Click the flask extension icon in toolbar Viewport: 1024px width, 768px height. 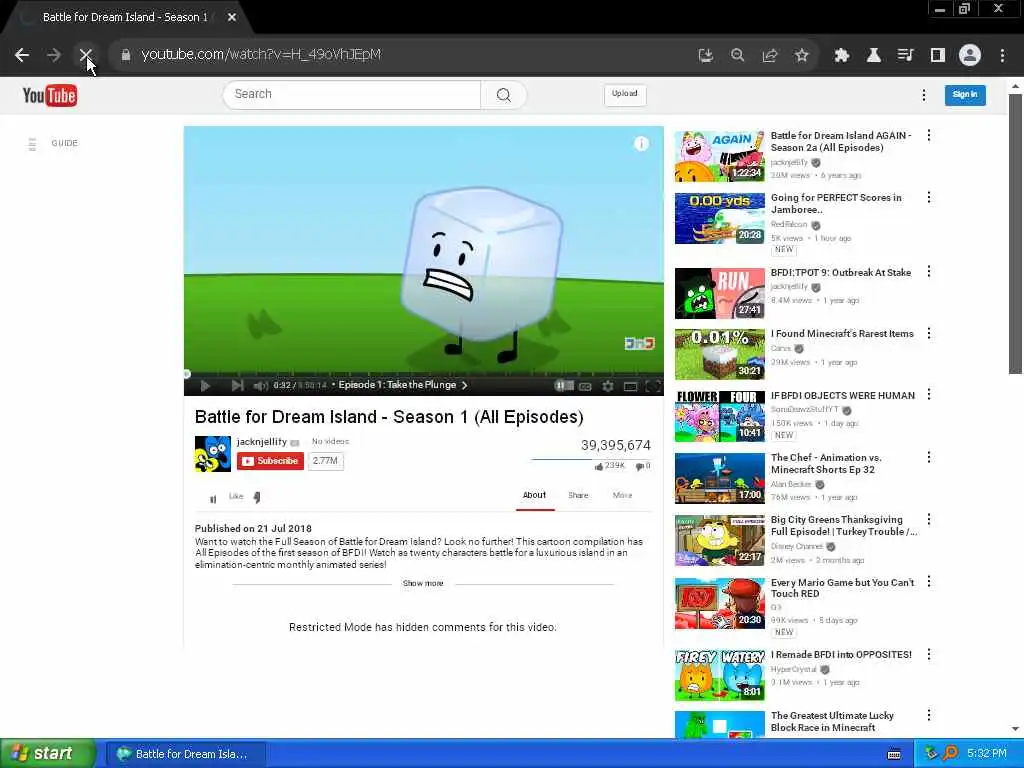[874, 56]
